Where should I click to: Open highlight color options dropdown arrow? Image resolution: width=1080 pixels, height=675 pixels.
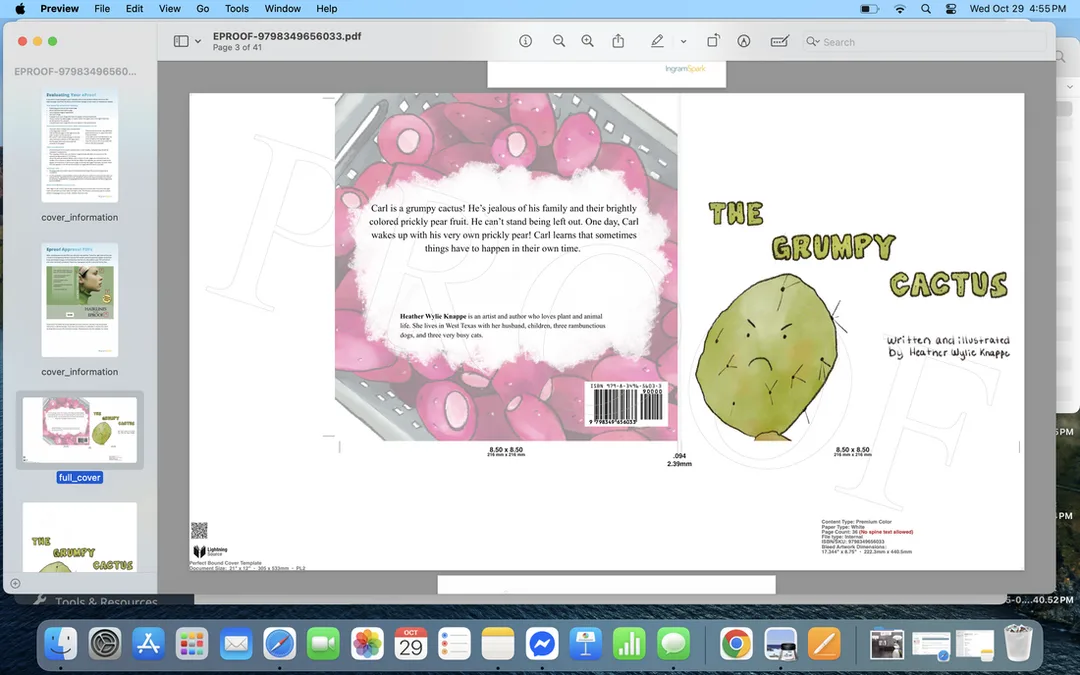pos(683,41)
